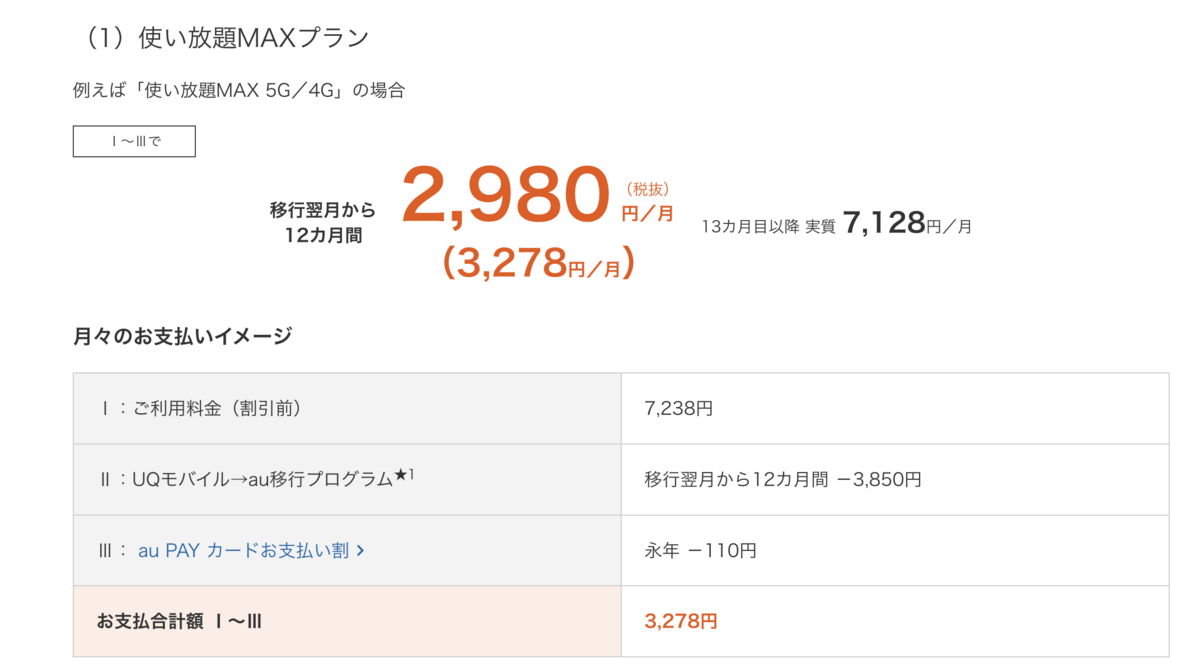Click the orange 3,278円 total amount
Screen dimensions: 1200x668
pos(681,621)
